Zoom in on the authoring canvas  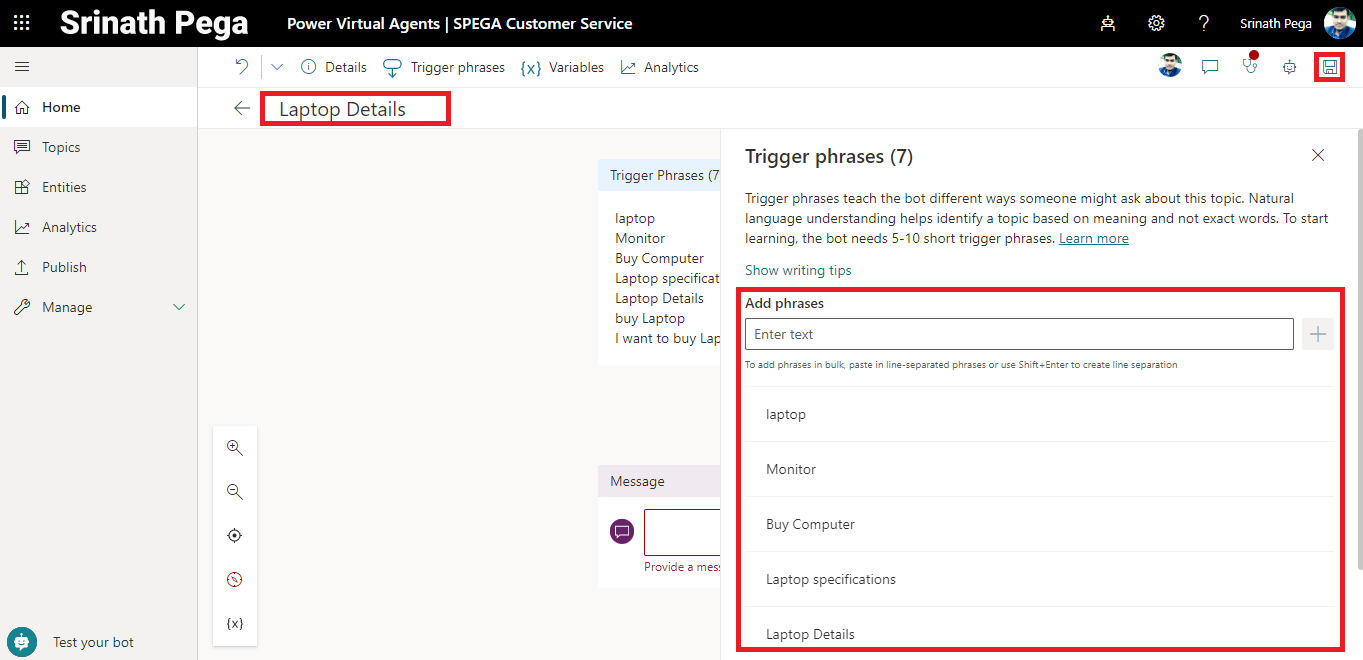point(235,448)
